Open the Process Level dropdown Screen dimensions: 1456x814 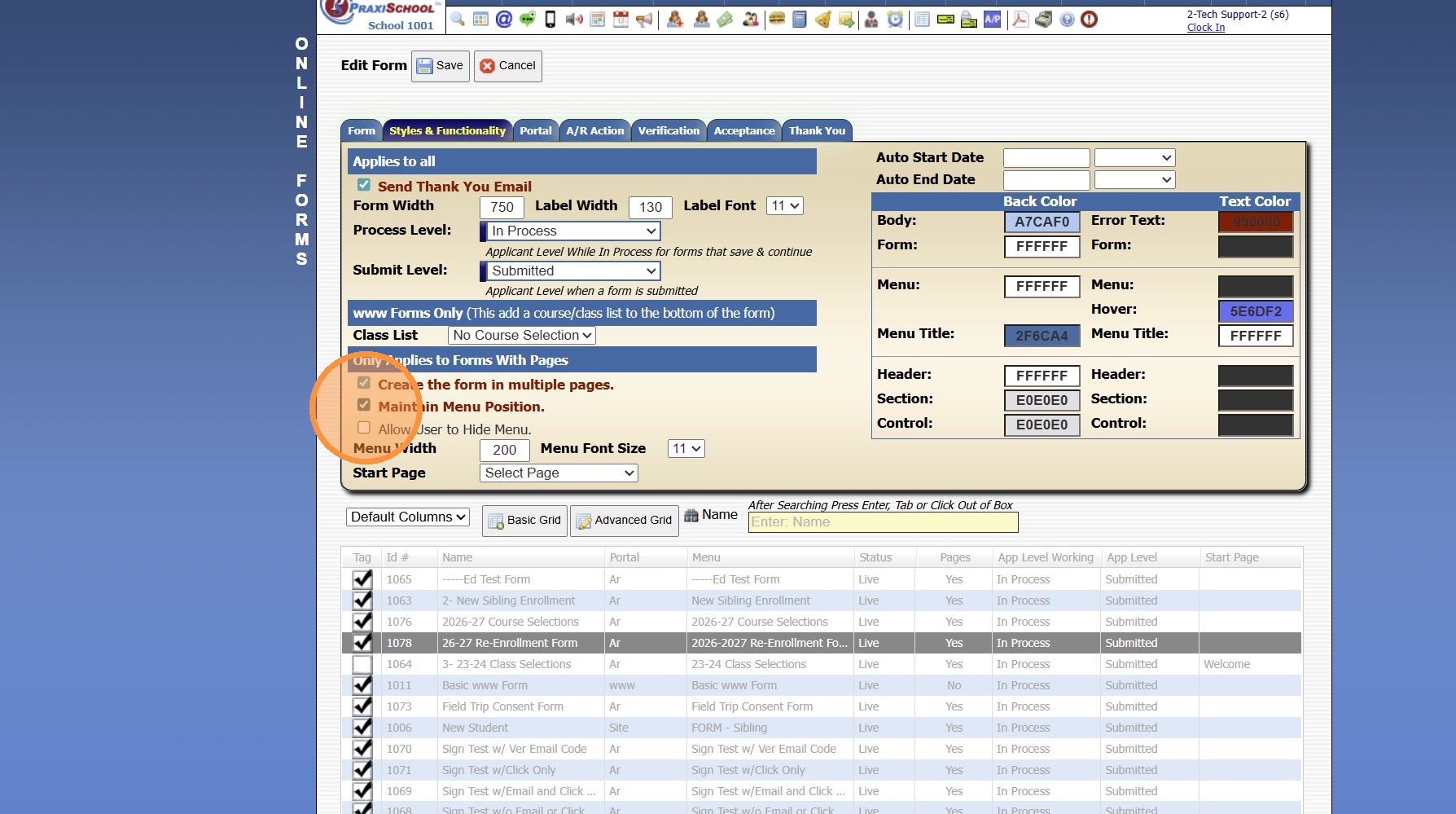pyautogui.click(x=572, y=231)
